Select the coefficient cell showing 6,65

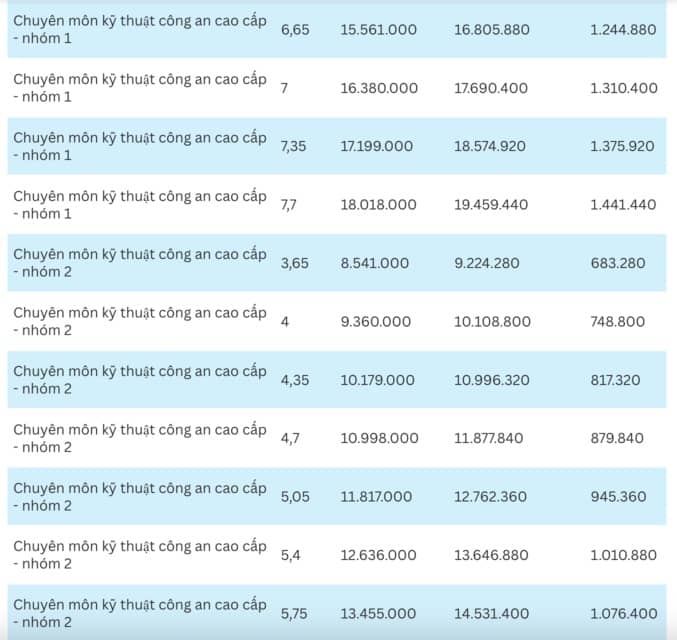295,30
